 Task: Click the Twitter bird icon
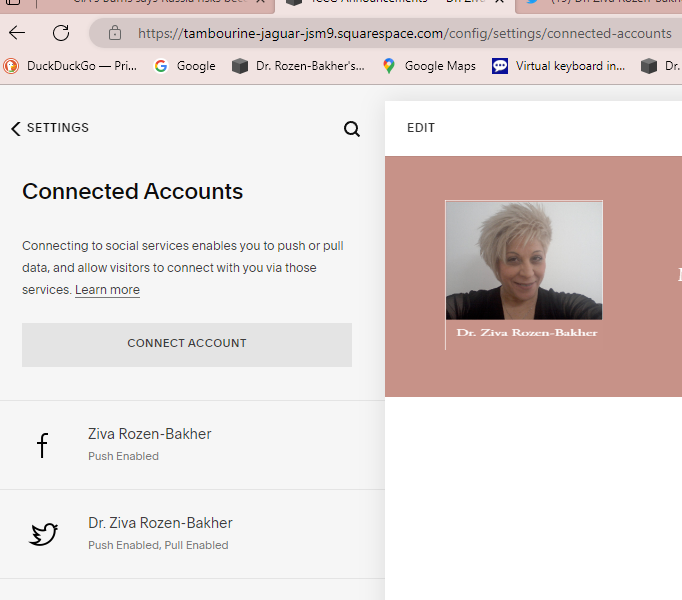(x=43, y=534)
